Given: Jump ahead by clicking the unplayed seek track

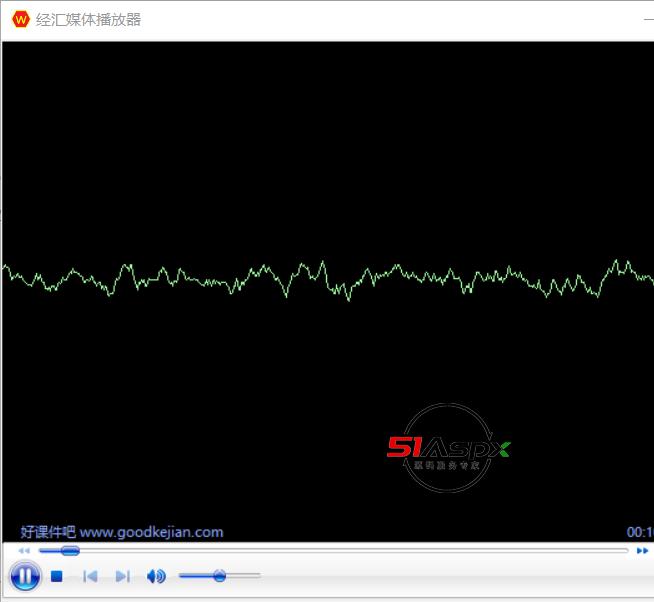Looking at the screenshot, I should coord(350,550).
